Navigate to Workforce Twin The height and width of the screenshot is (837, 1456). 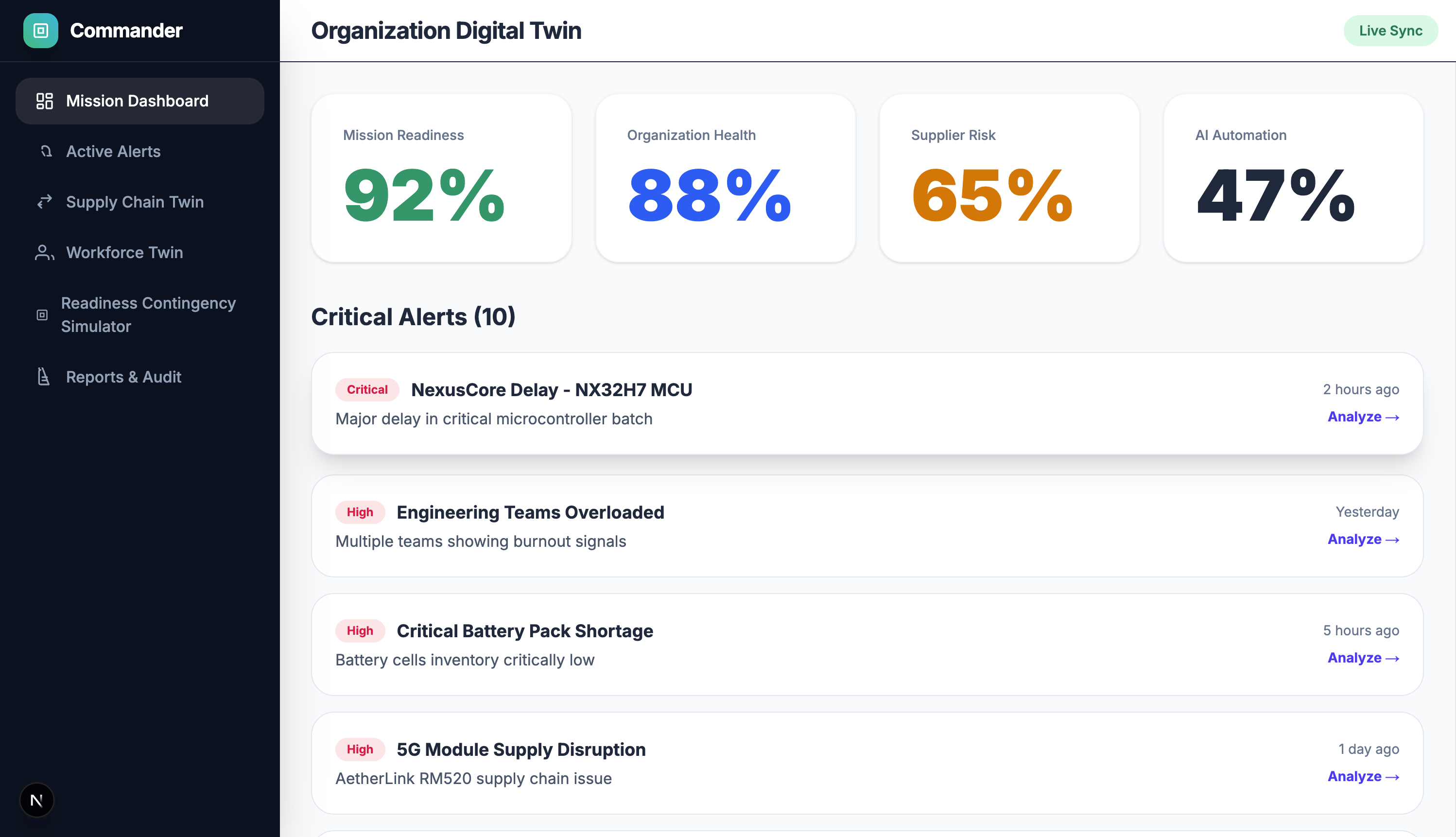[x=139, y=252]
